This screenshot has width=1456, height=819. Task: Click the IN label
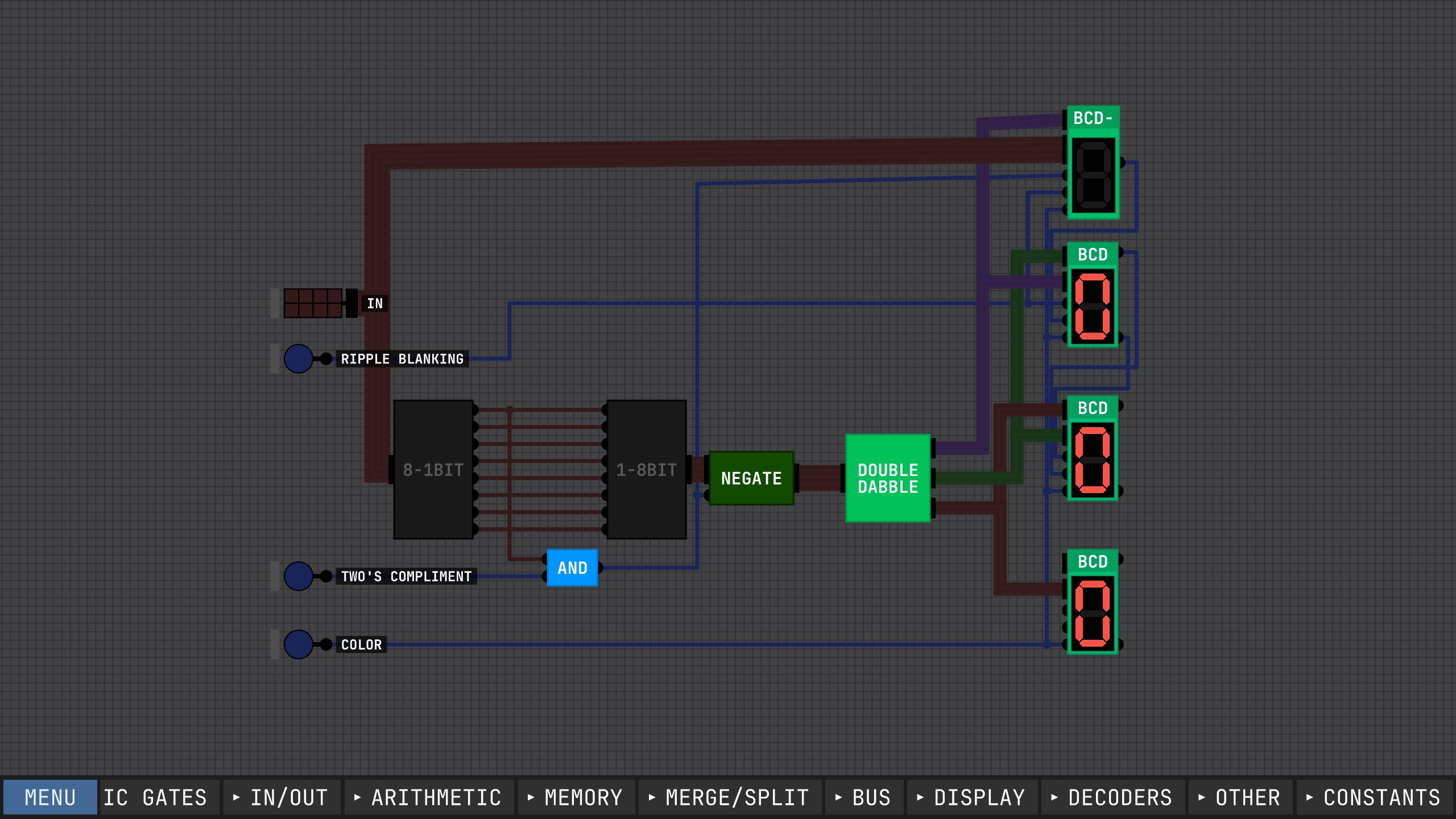click(375, 304)
